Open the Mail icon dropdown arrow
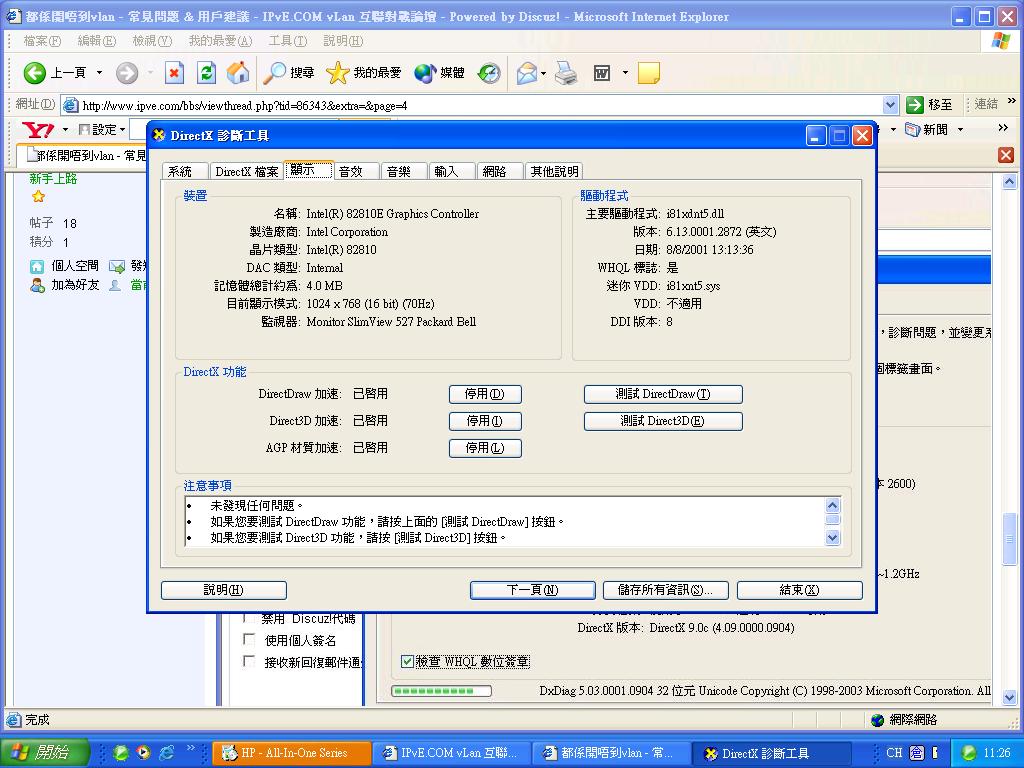 coord(543,73)
